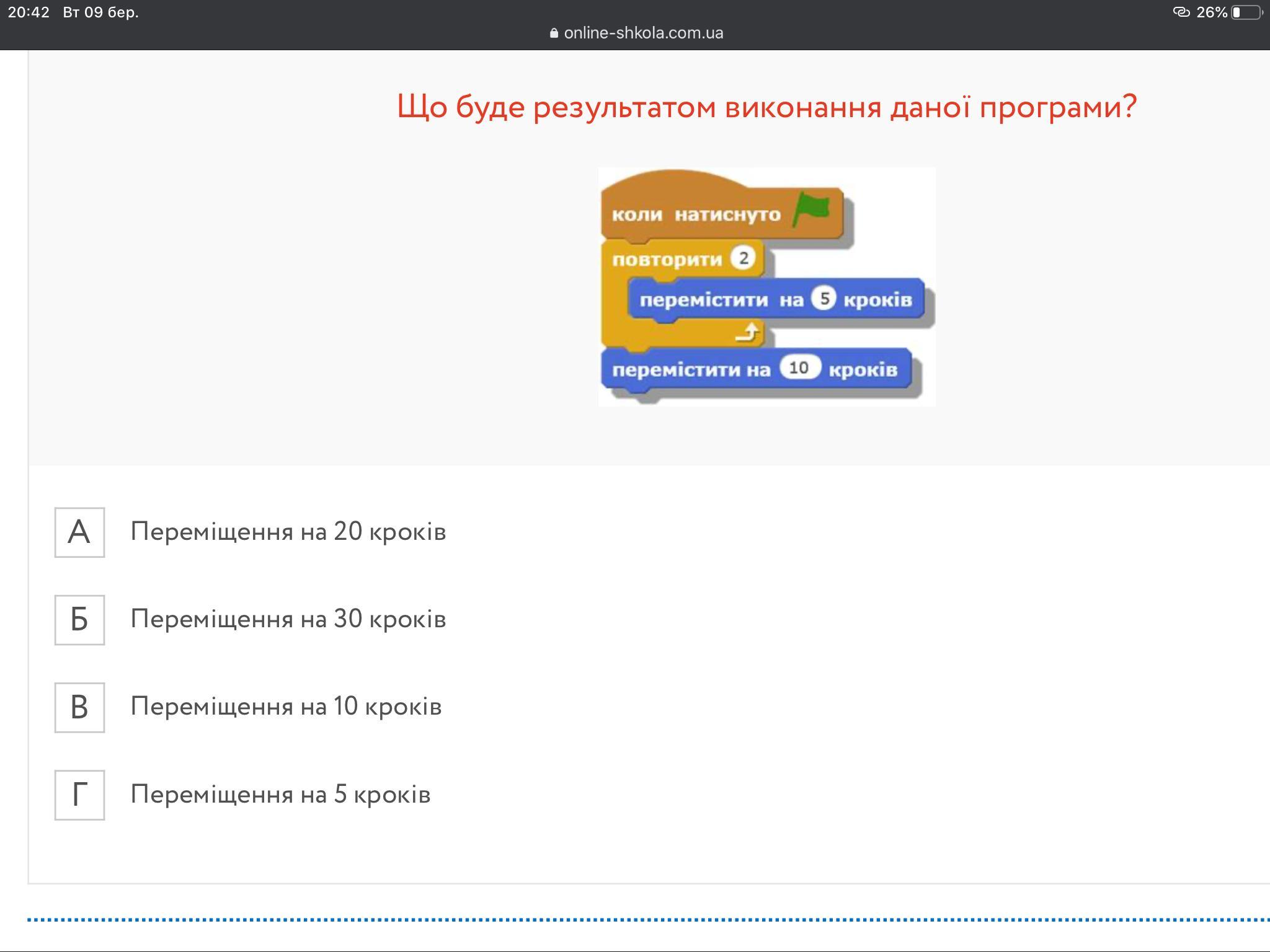1270x952 pixels.
Task: Tap the battery icon in status bar
Action: pyautogui.click(x=1246, y=12)
